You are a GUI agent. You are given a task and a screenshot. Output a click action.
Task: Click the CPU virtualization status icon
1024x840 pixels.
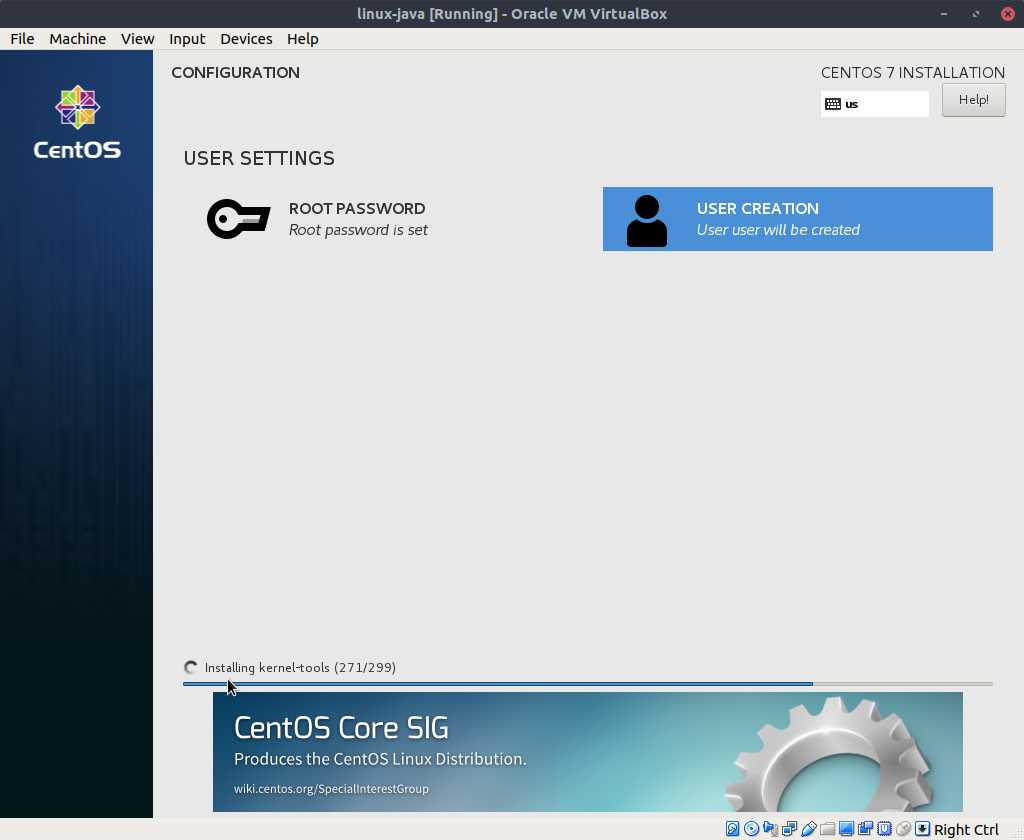[x=884, y=829]
